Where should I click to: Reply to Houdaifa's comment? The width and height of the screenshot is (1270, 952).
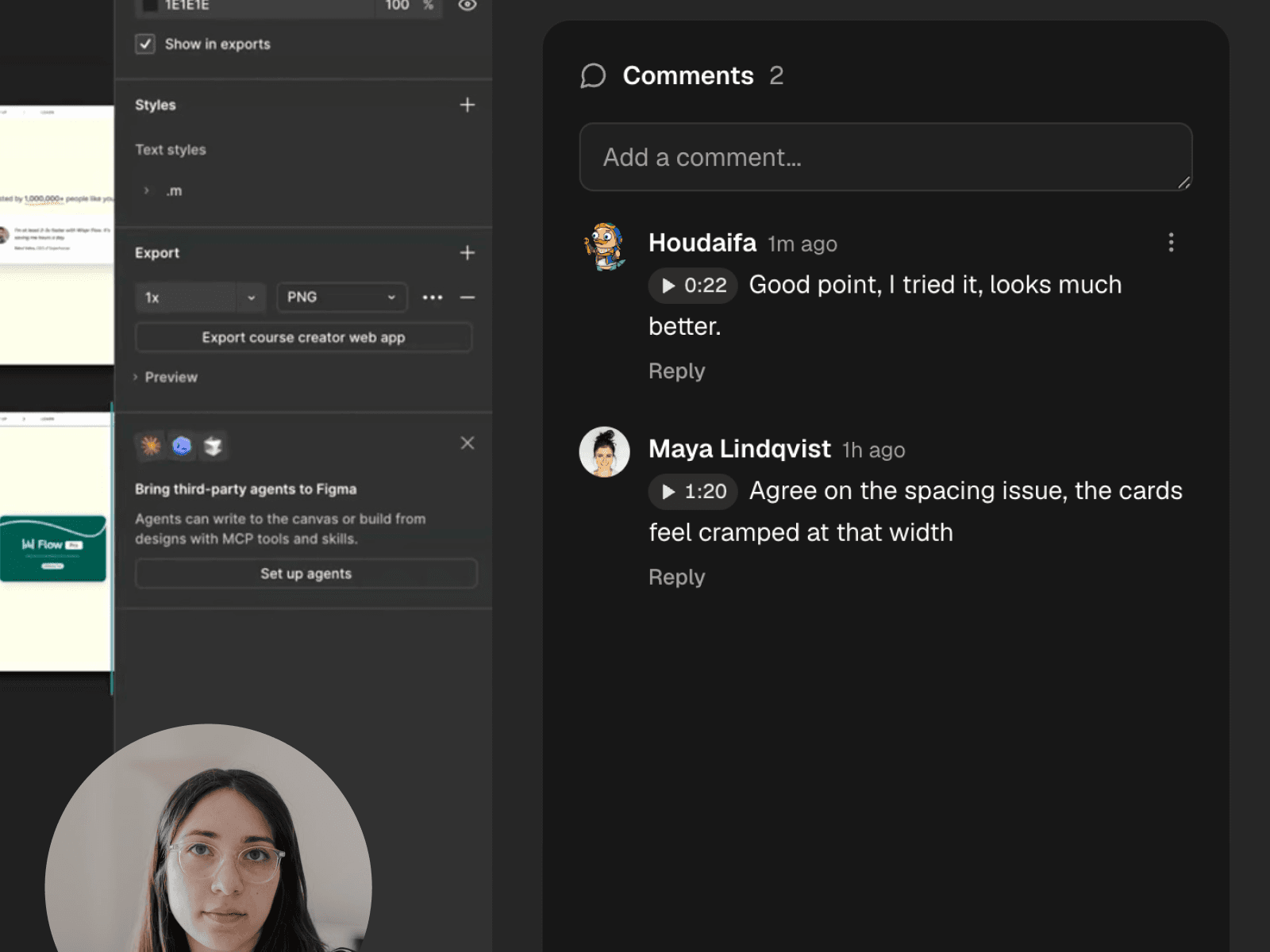point(676,371)
